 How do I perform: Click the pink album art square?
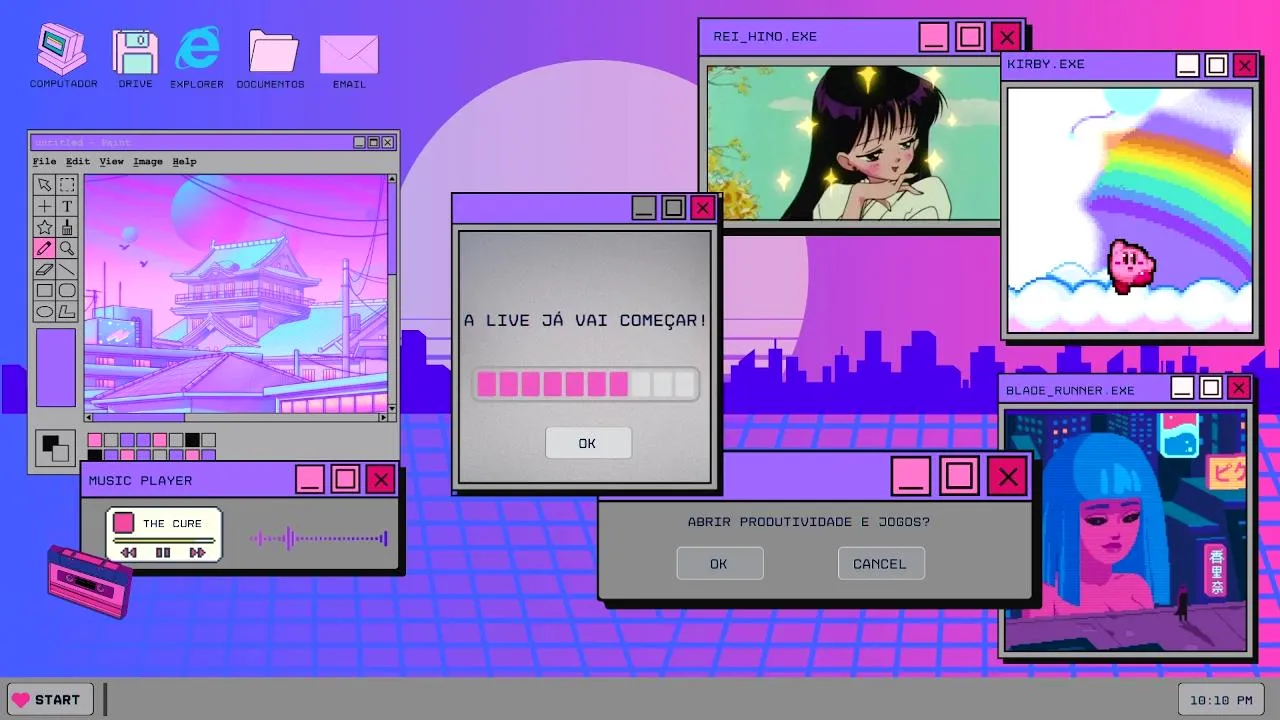point(123,523)
